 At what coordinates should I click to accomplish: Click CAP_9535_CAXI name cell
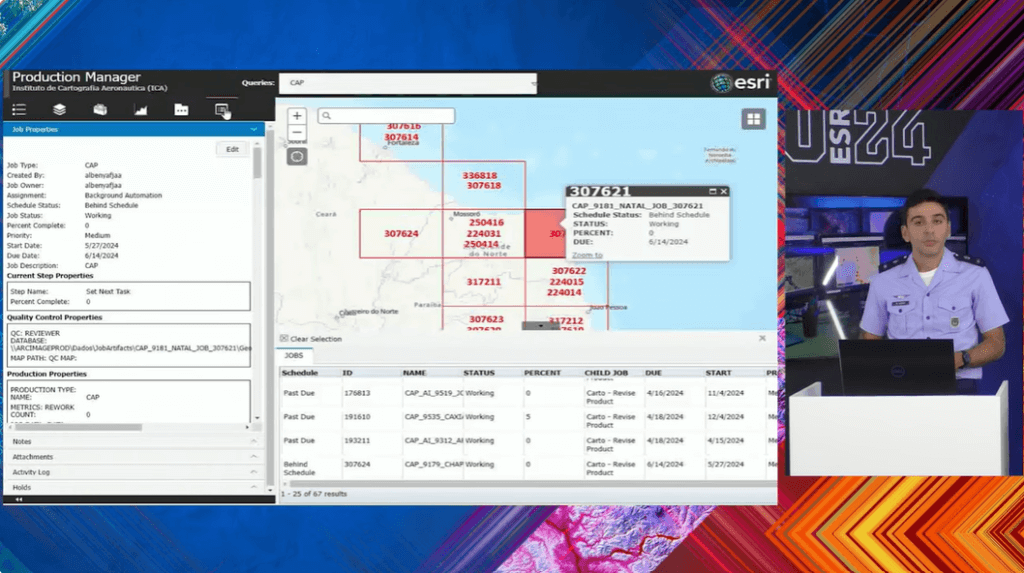click(434, 417)
